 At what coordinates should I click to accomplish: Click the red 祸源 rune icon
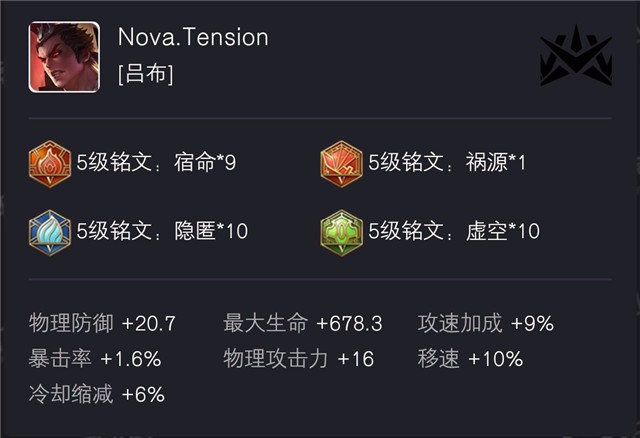click(342, 164)
